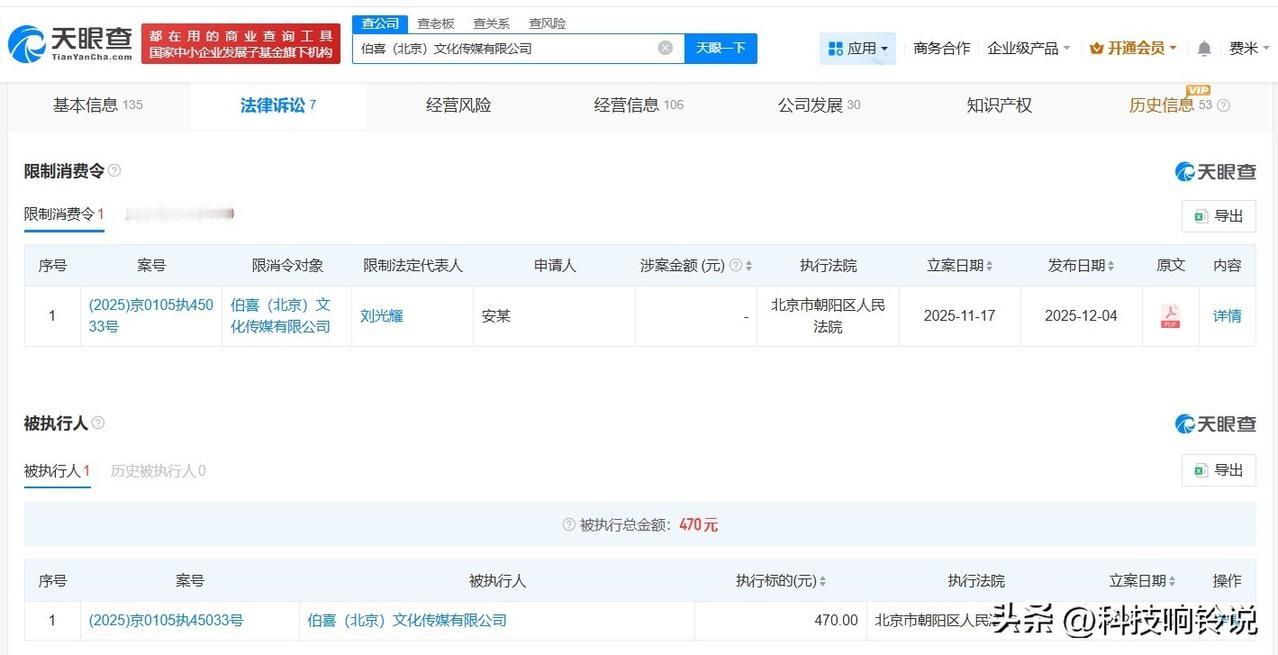Click the publish date 2025-12-04
Viewport: 1278px width, 655px height.
(1081, 316)
